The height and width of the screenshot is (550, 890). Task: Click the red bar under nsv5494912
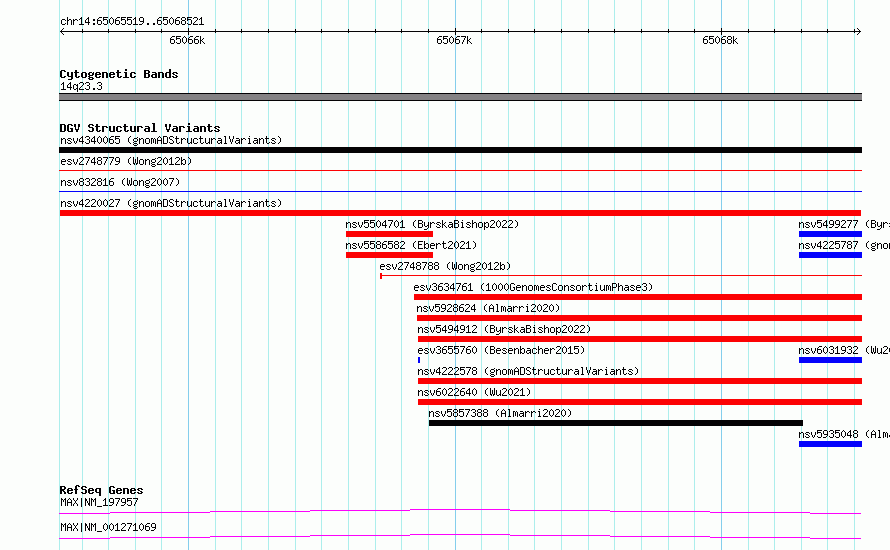(640, 339)
